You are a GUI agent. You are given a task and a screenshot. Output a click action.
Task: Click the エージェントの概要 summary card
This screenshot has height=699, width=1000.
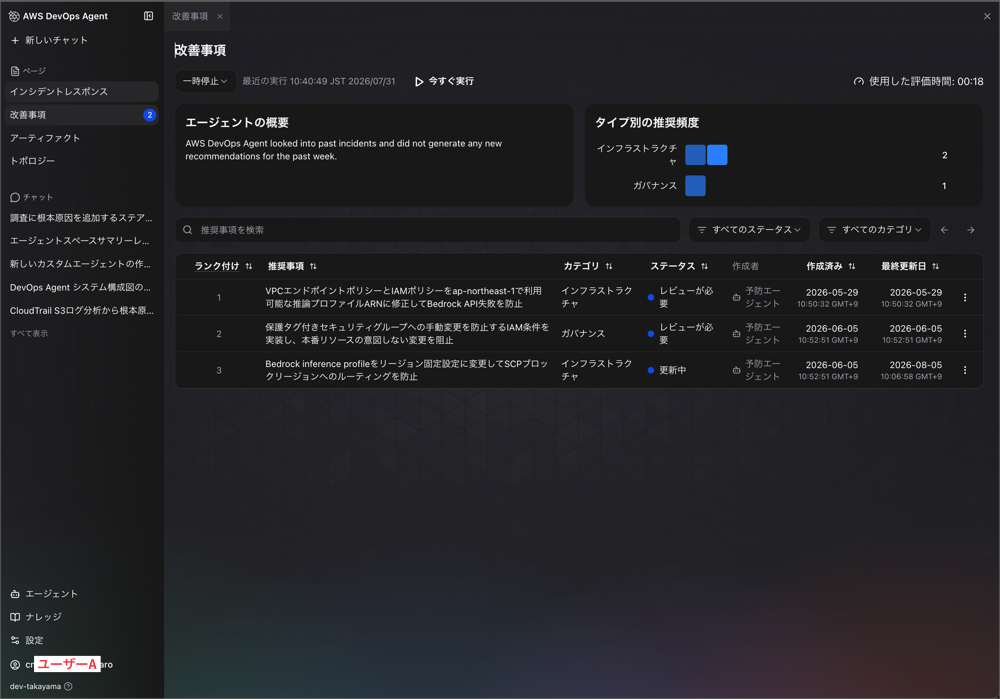tap(374, 155)
